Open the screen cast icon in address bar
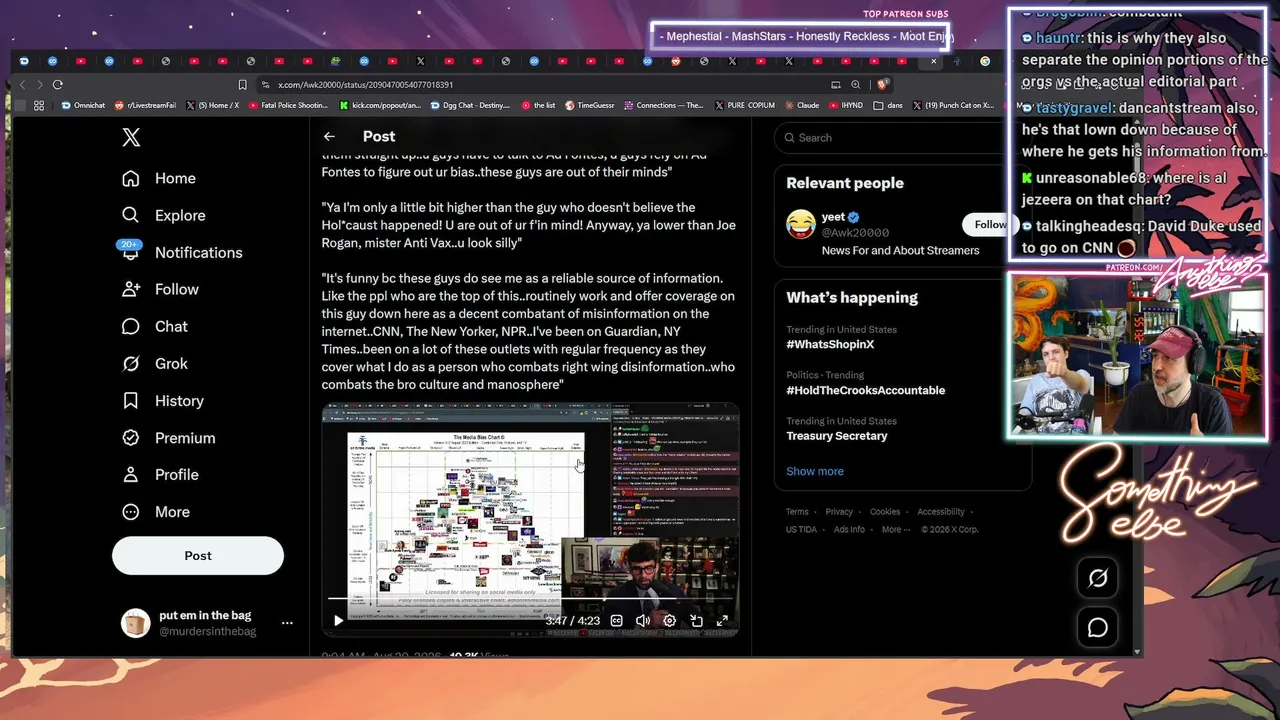The height and width of the screenshot is (720, 1280). 836,85
